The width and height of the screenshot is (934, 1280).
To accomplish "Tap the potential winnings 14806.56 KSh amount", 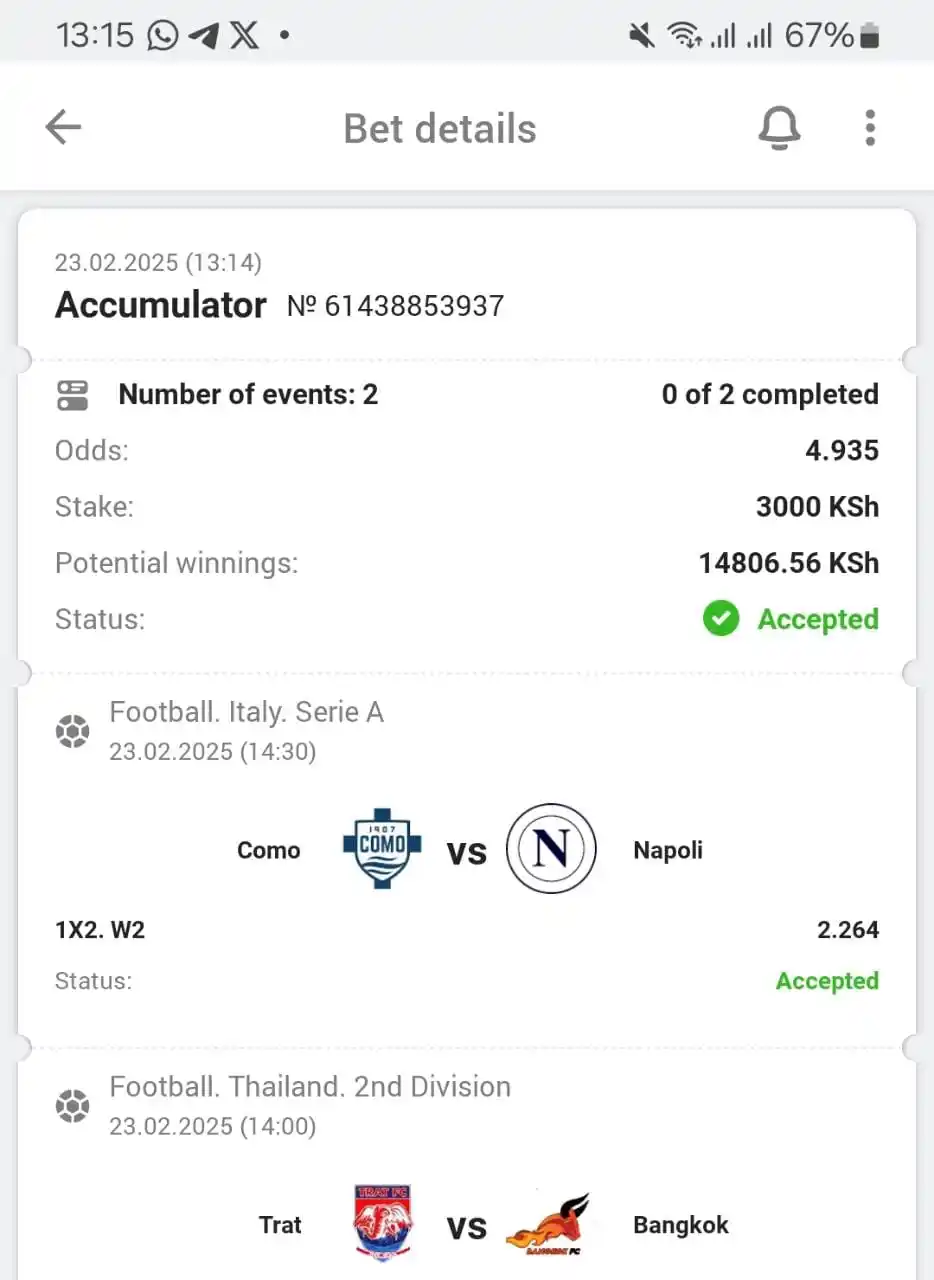I will tap(788, 563).
